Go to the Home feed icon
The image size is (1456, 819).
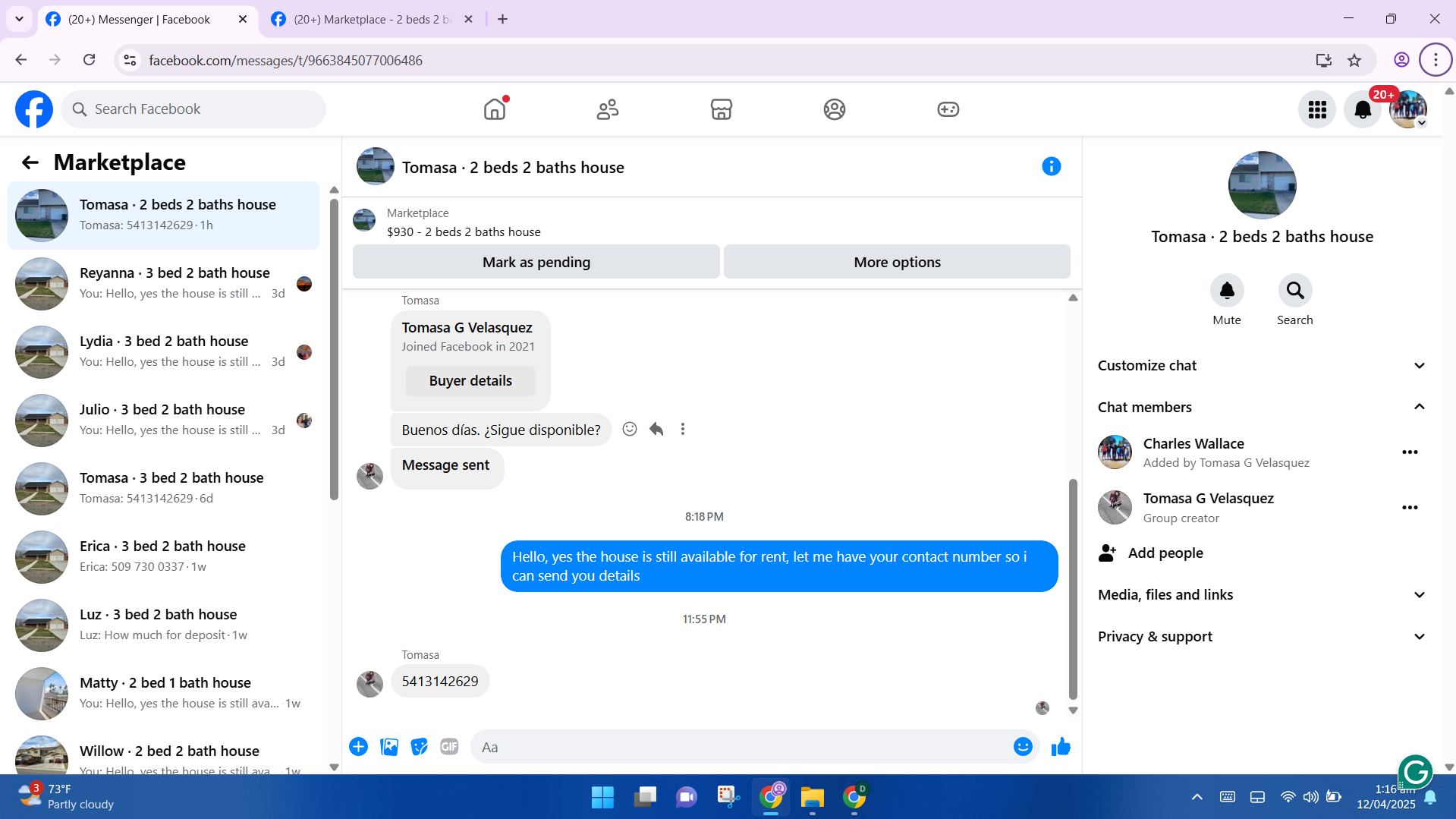coord(495,109)
